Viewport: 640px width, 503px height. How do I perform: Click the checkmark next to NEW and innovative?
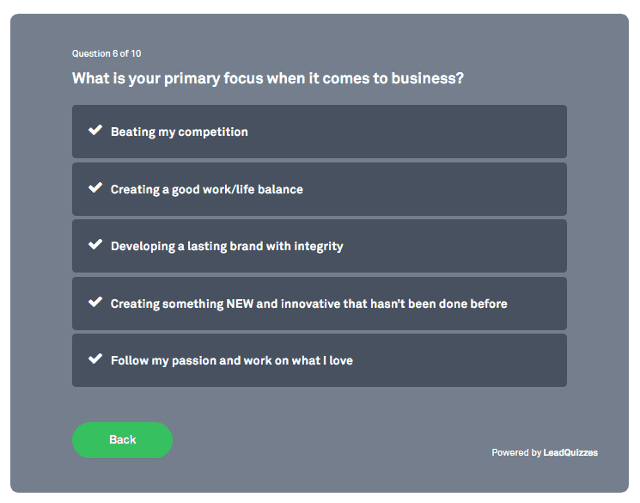(95, 302)
